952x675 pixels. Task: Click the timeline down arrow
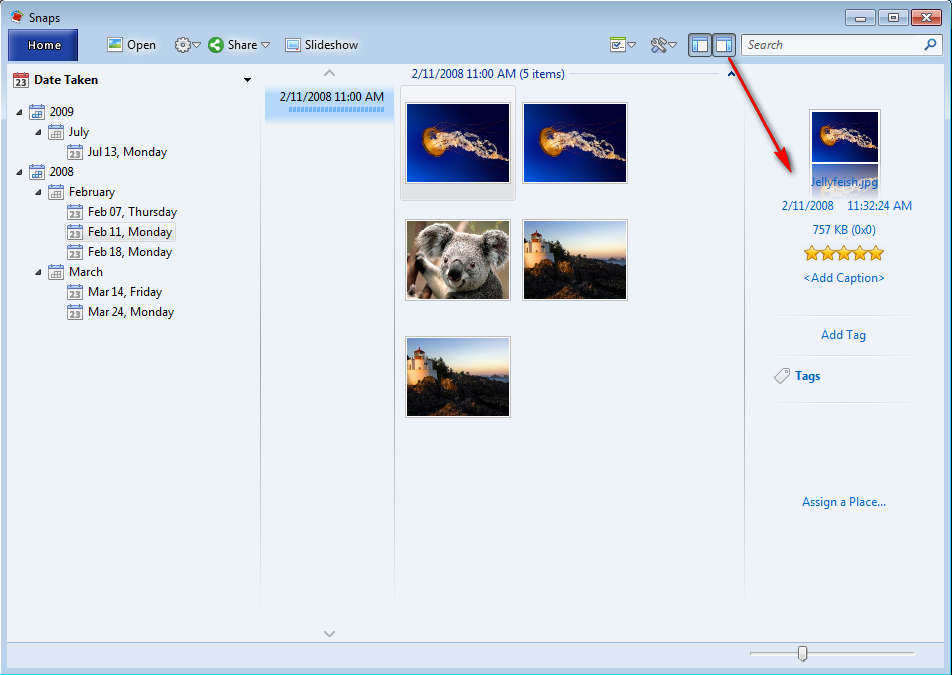tap(329, 634)
